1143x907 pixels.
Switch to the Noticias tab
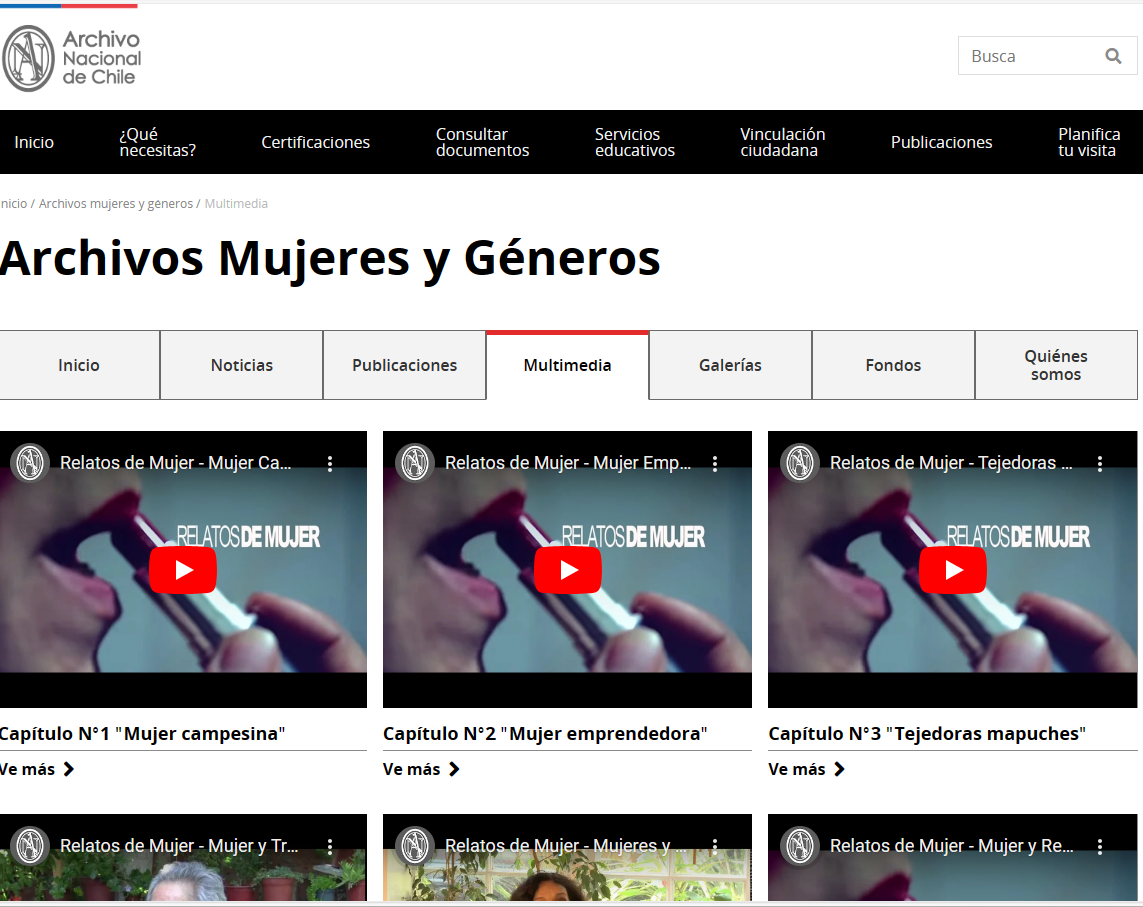pos(242,365)
